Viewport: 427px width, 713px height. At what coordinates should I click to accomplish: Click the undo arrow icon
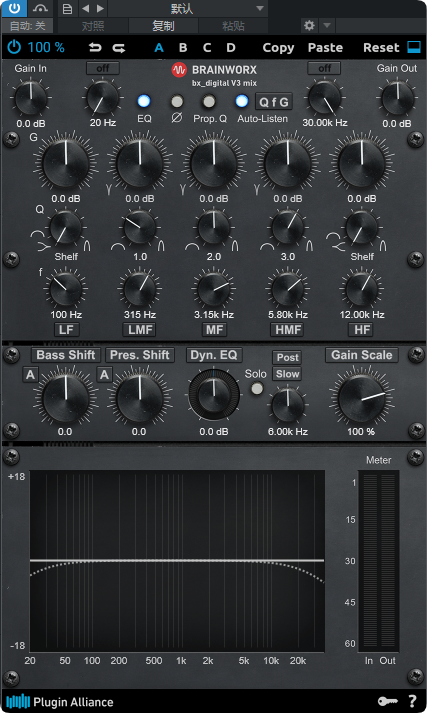[x=95, y=47]
